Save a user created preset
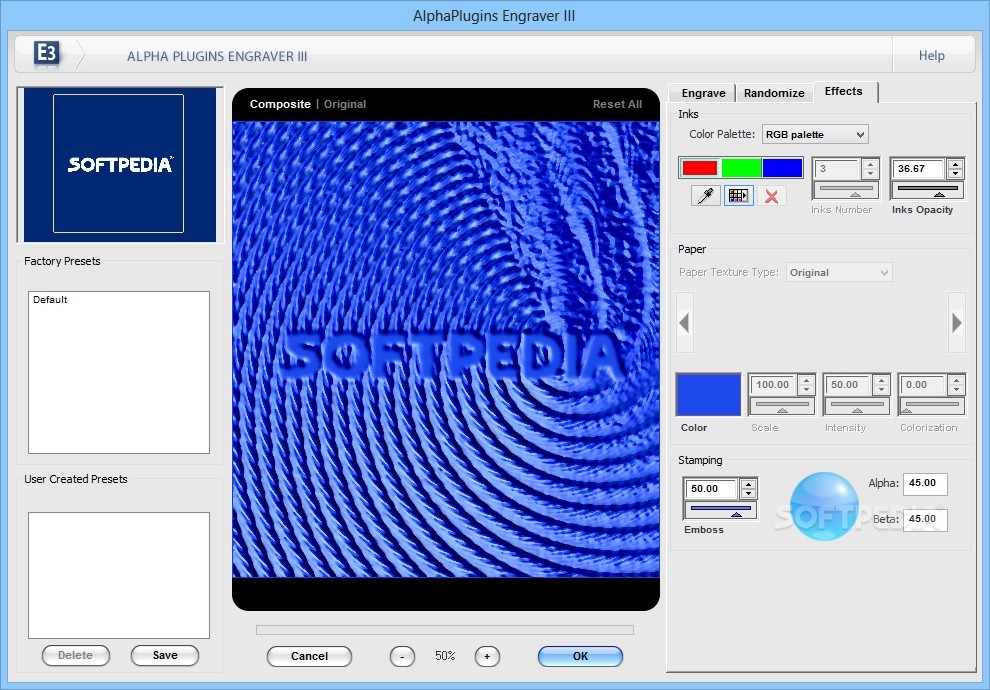The width and height of the screenshot is (990, 690). 165,655
